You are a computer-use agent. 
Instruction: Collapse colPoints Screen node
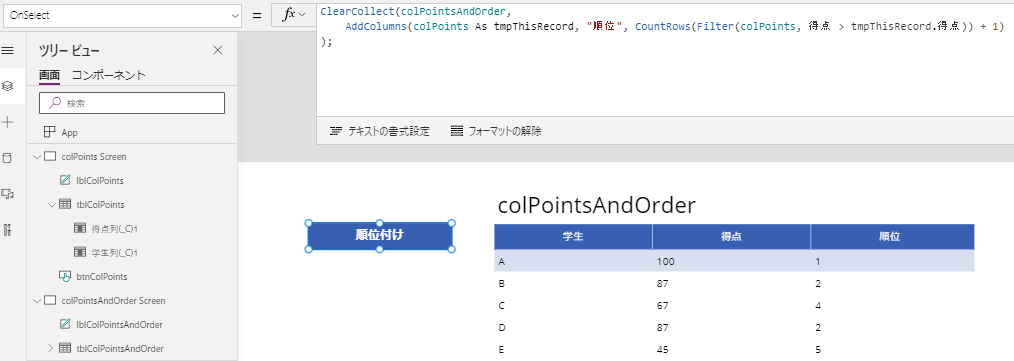coord(36,157)
